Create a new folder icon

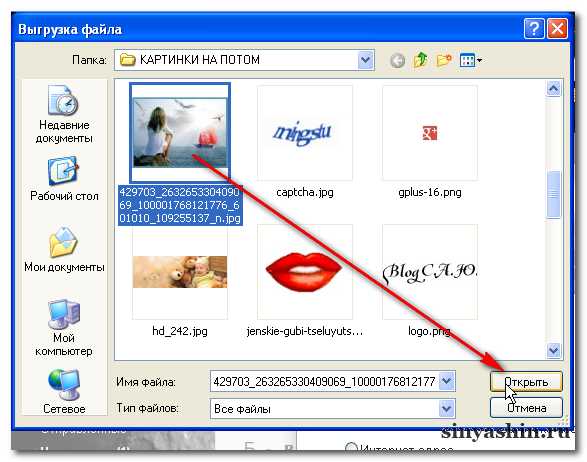point(444,60)
